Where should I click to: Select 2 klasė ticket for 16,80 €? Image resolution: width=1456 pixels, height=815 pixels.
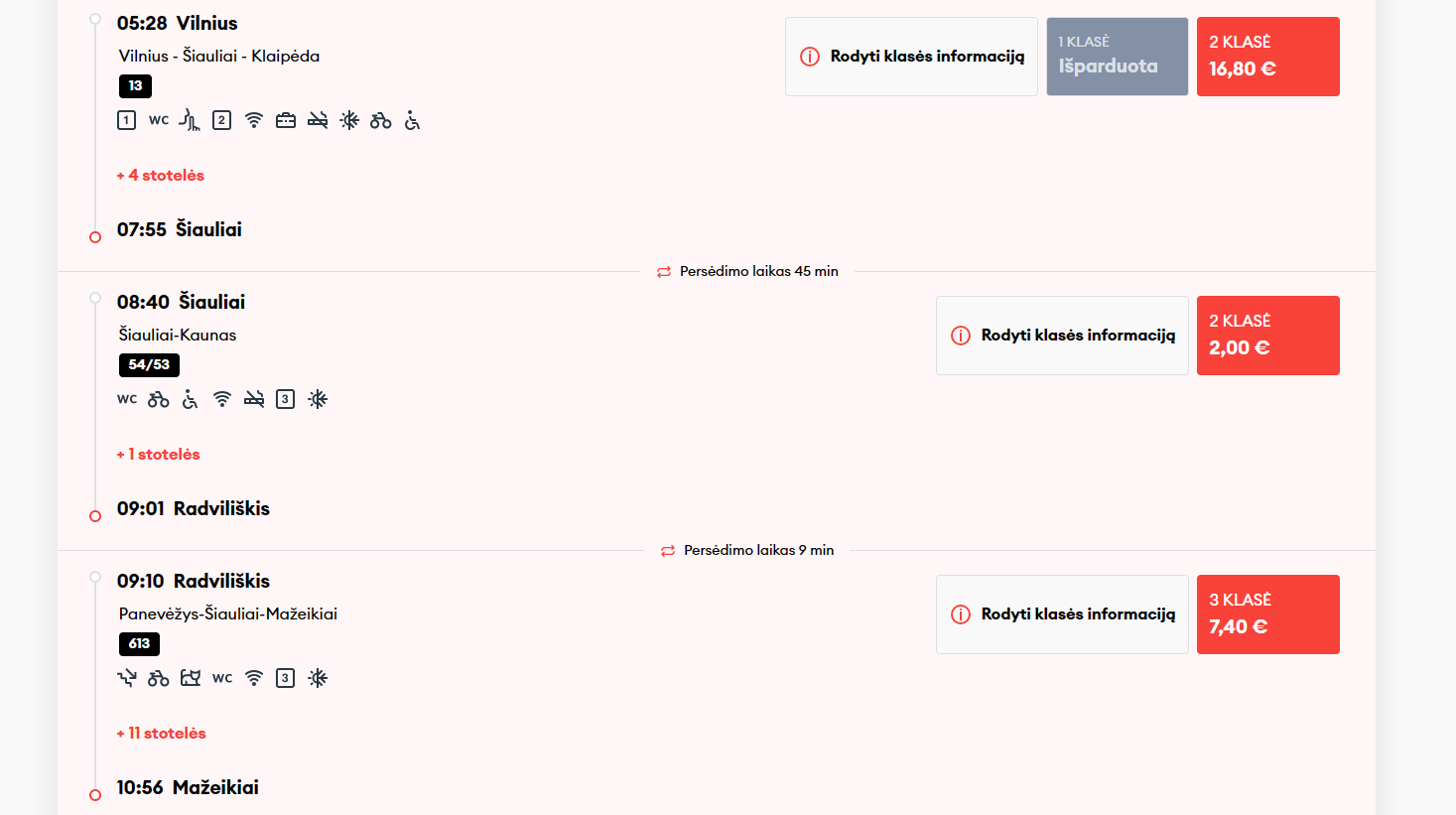pyautogui.click(x=1267, y=57)
